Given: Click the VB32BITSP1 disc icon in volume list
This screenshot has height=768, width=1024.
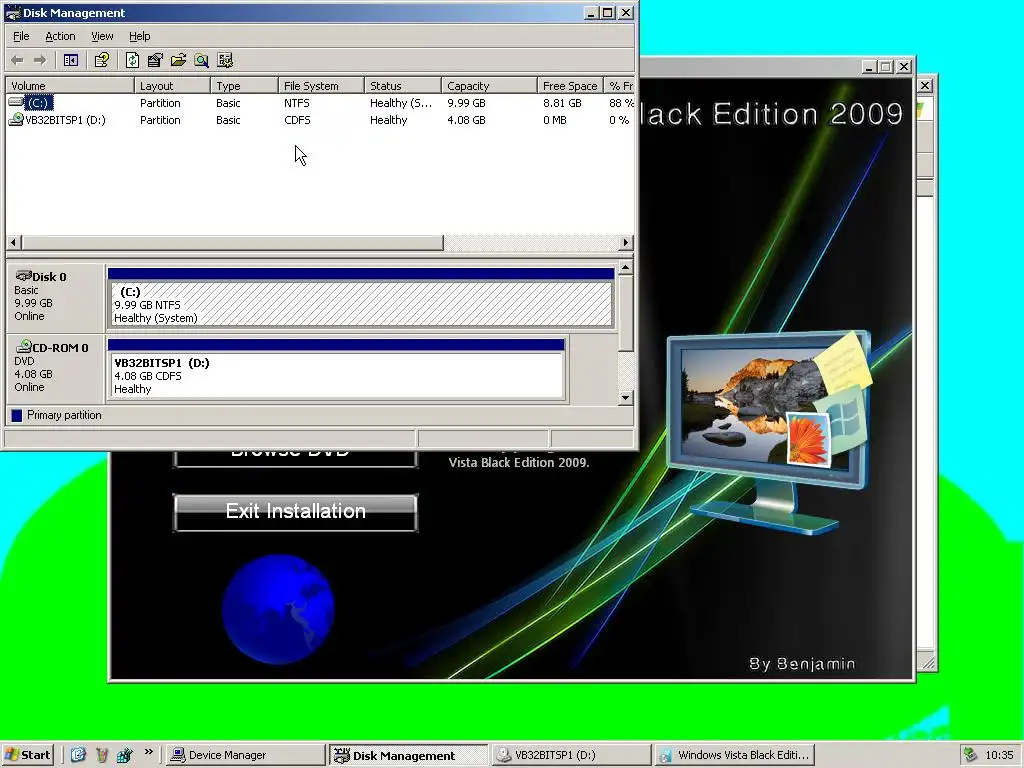Looking at the screenshot, I should [16, 120].
